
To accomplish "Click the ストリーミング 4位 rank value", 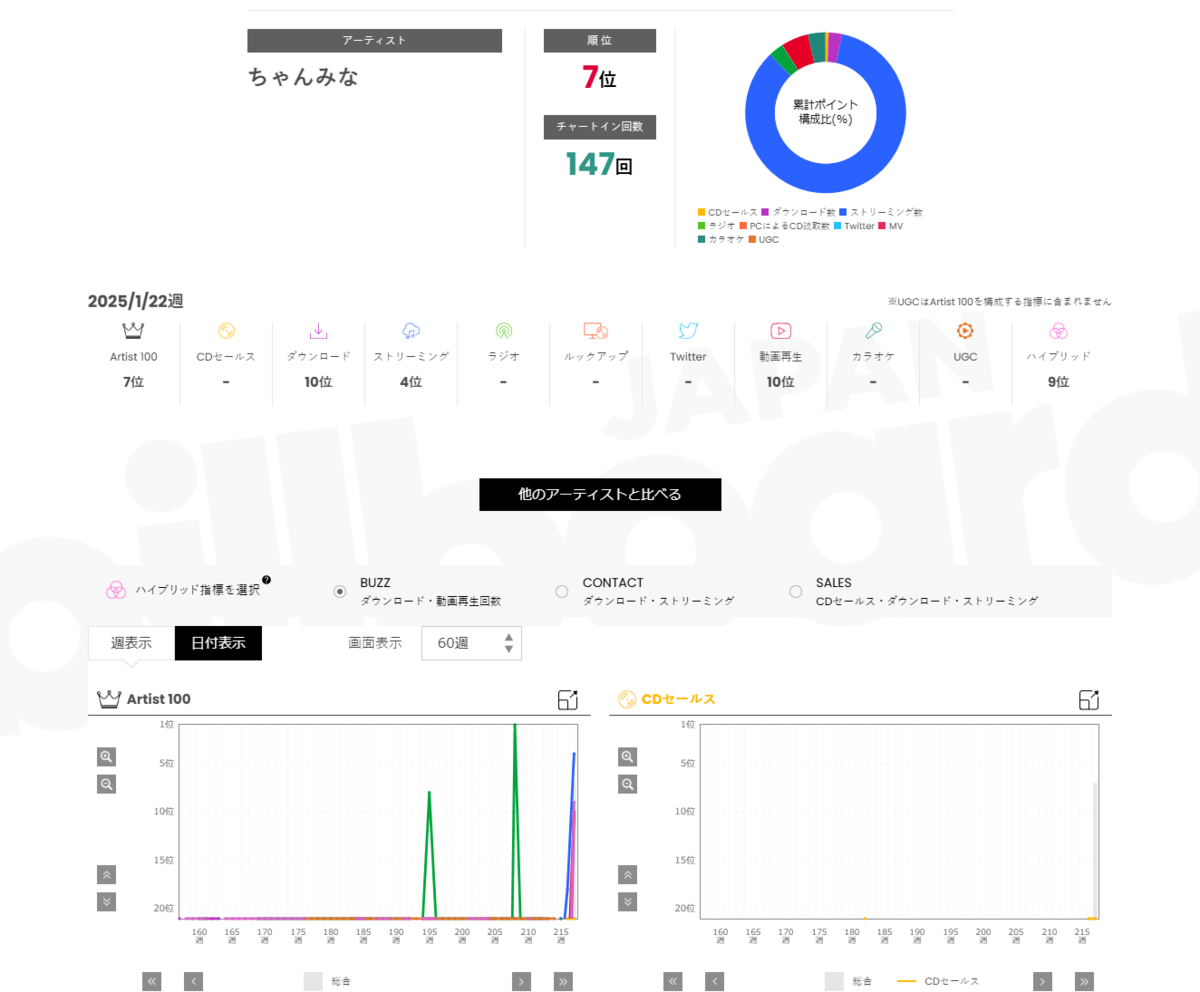I will pos(411,382).
